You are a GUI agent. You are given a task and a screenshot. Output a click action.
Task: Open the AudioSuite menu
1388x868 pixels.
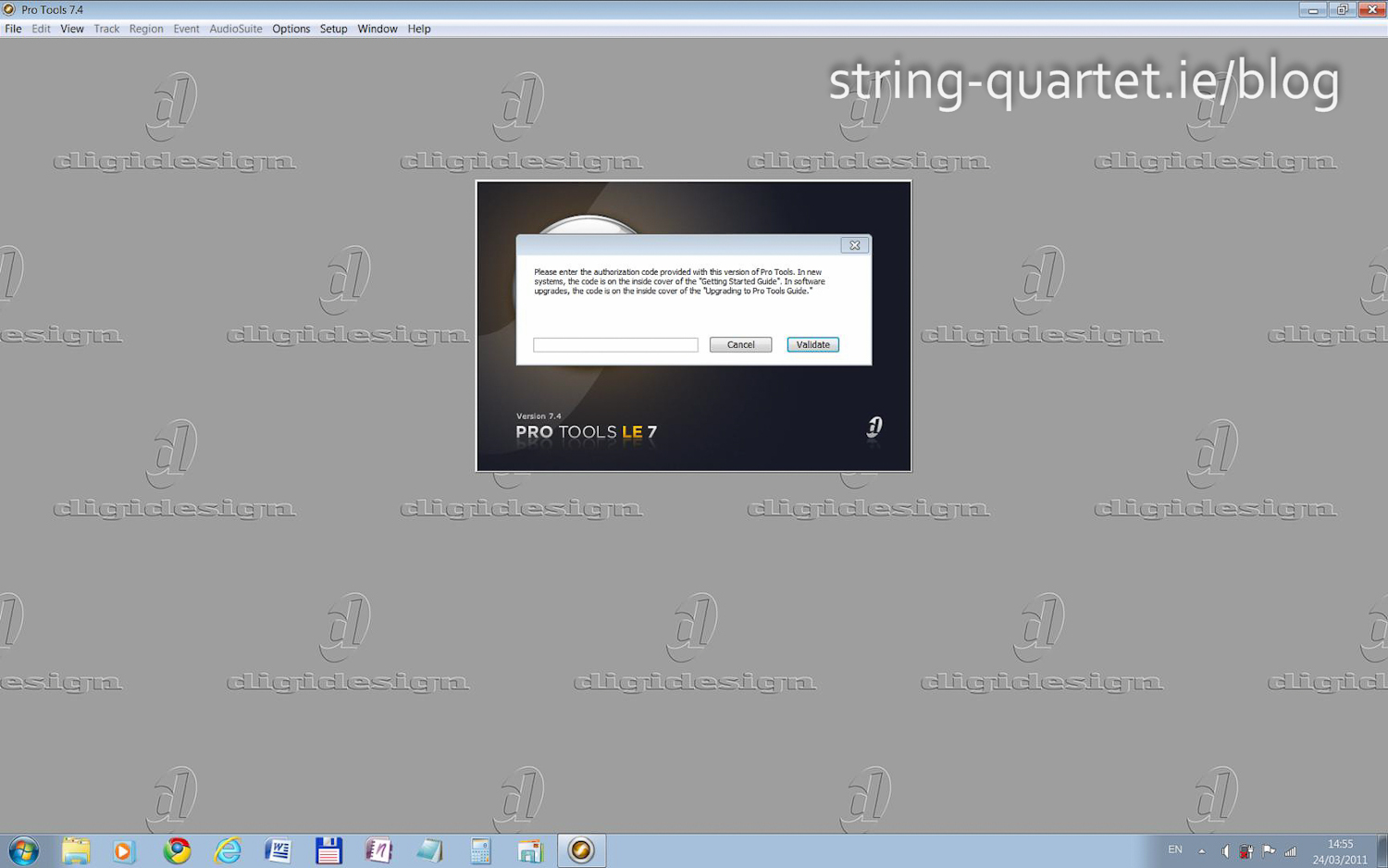click(x=235, y=29)
